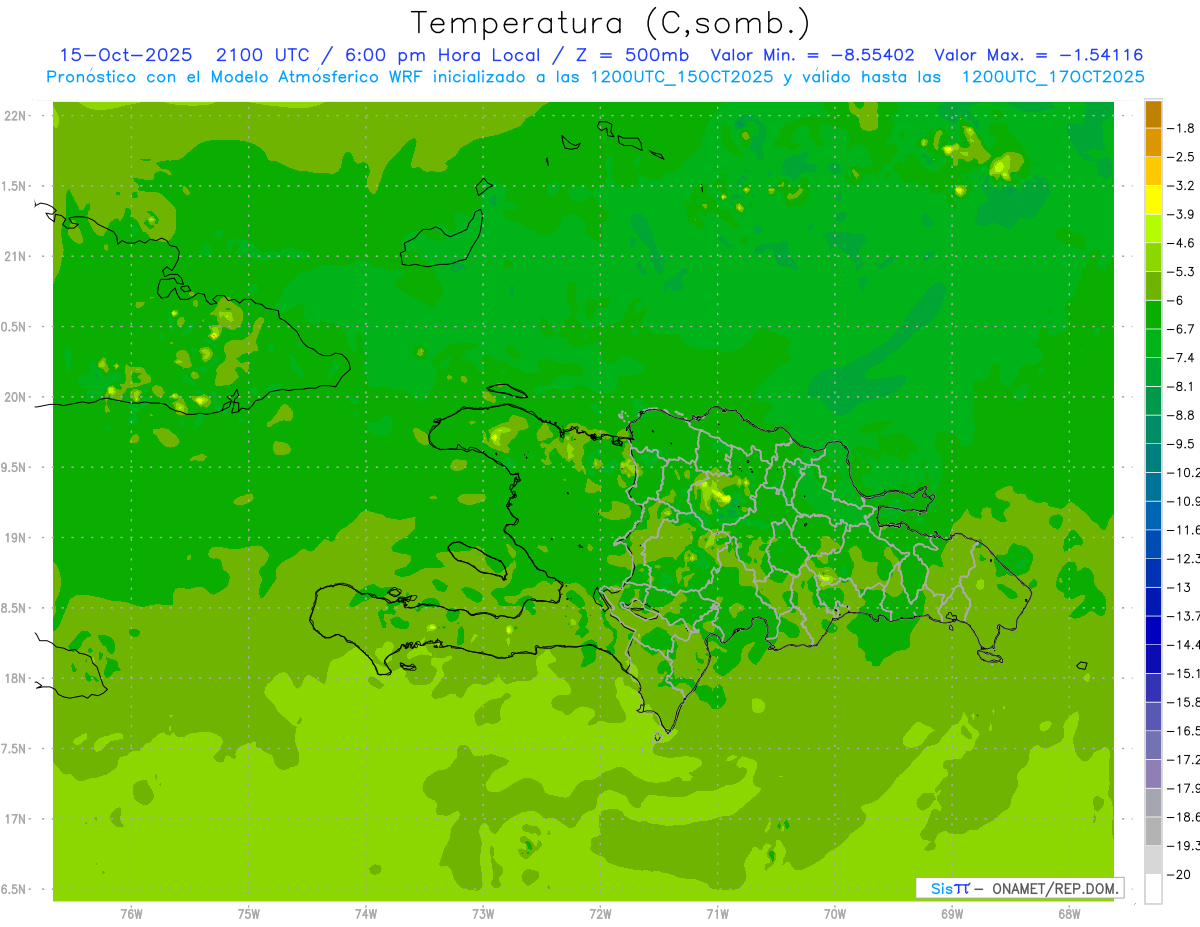Select the "Valor Max. = -1.54116" text

[x=1038, y=55]
